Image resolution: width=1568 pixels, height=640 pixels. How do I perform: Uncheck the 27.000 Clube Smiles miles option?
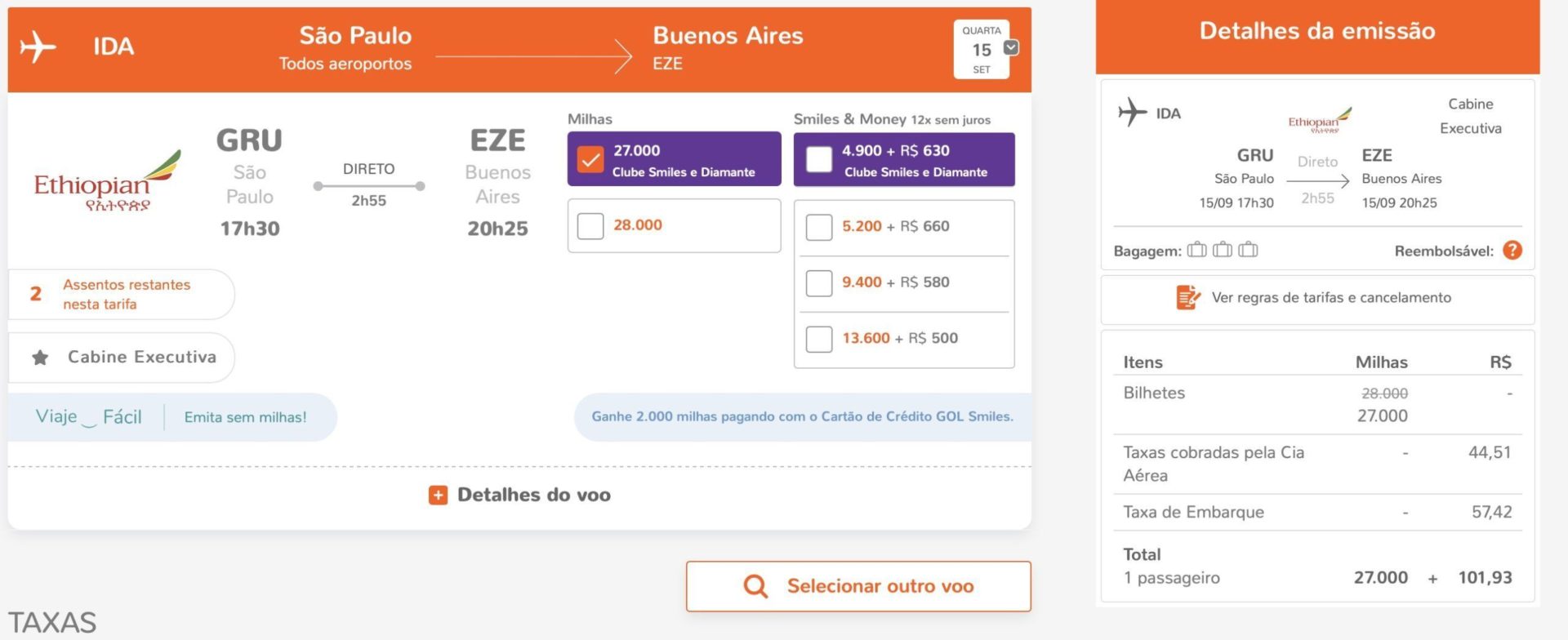[590, 159]
